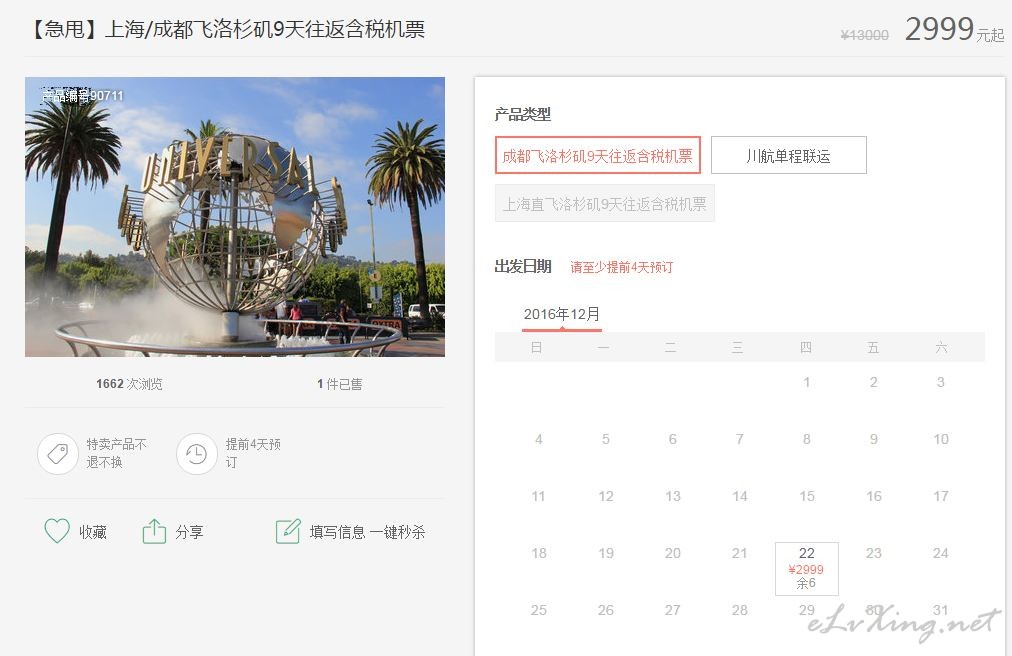Select 川航单程联运 product type
The width and height of the screenshot is (1012, 656).
pyautogui.click(x=788, y=155)
